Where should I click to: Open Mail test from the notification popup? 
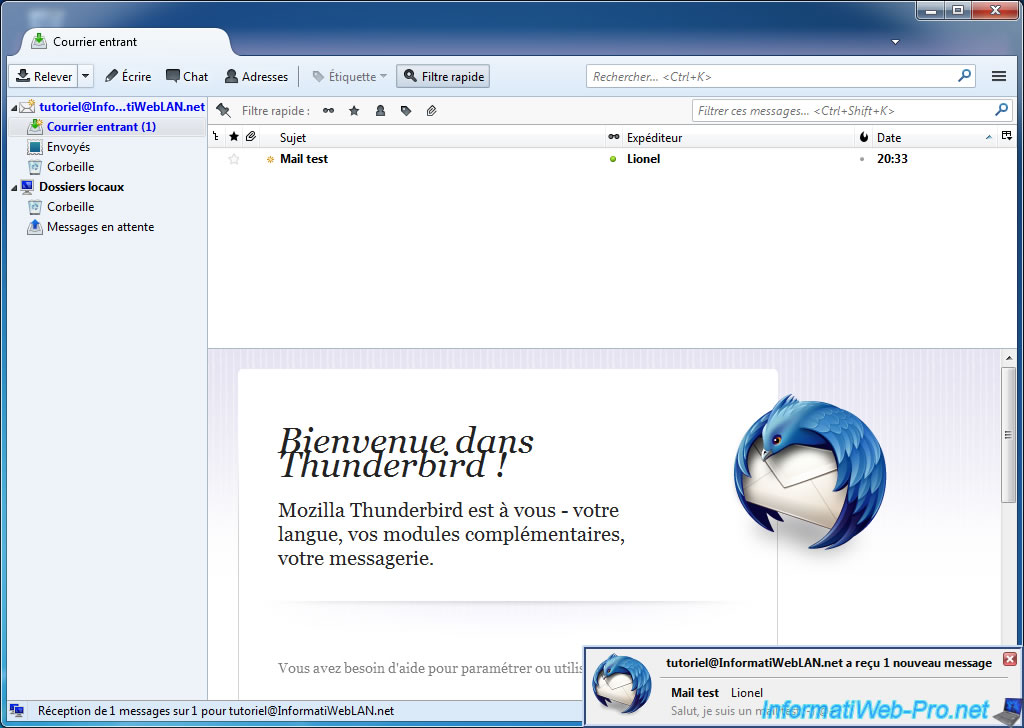(695, 693)
